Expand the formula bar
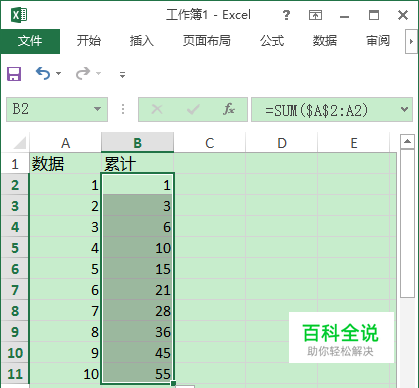The image size is (419, 388). coord(405,109)
